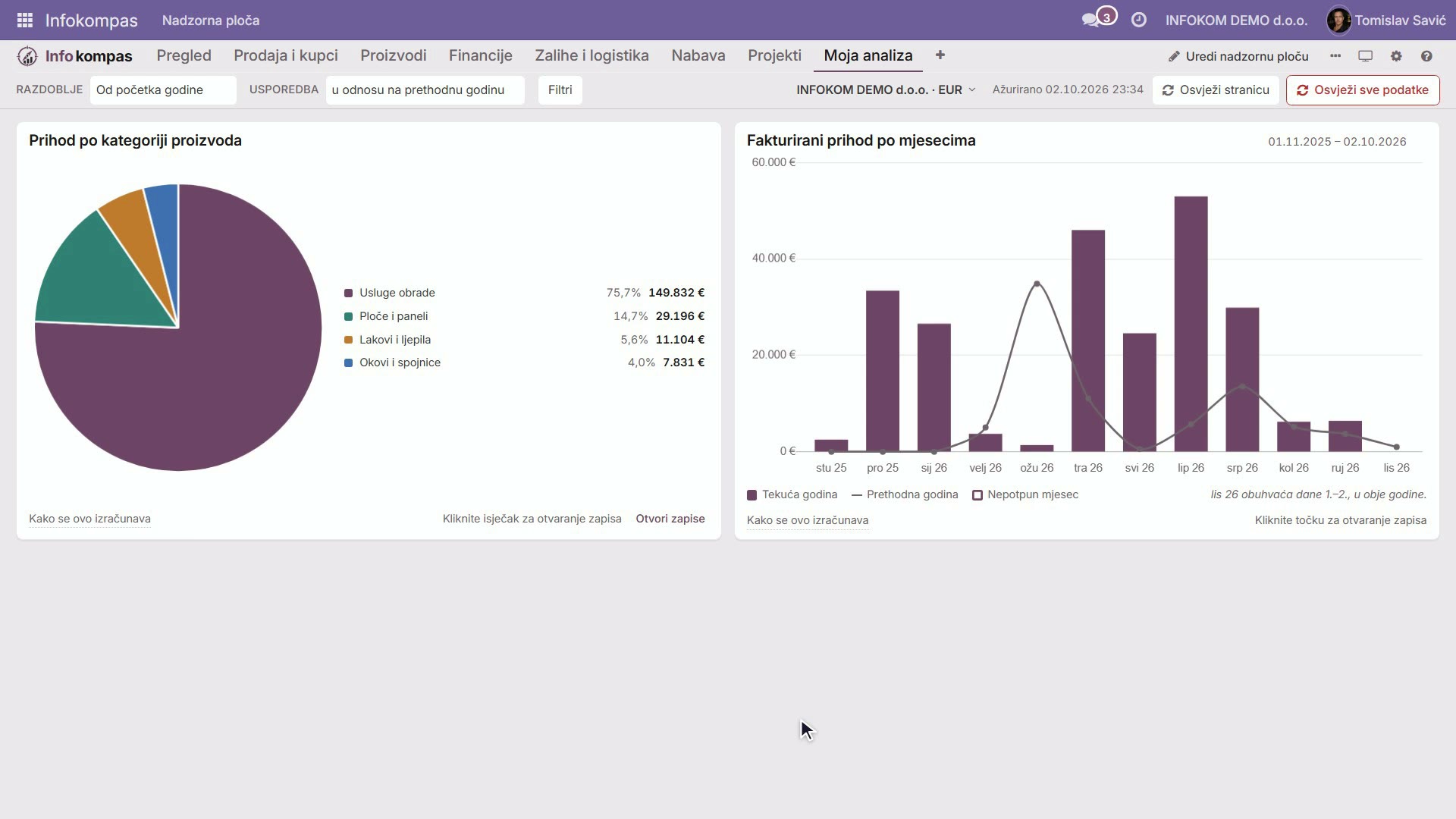Open the apps grid launcher icon

tap(24, 20)
